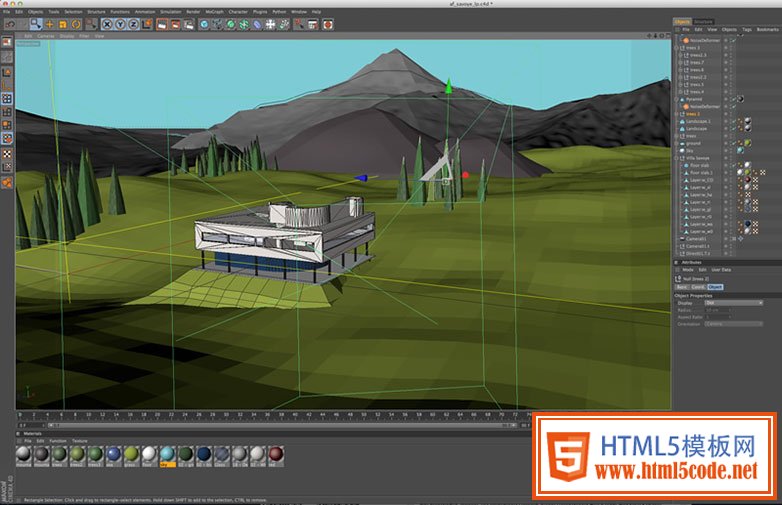This screenshot has width=782, height=505.
Task: Open Object Manager Tags menu
Action: click(x=747, y=29)
